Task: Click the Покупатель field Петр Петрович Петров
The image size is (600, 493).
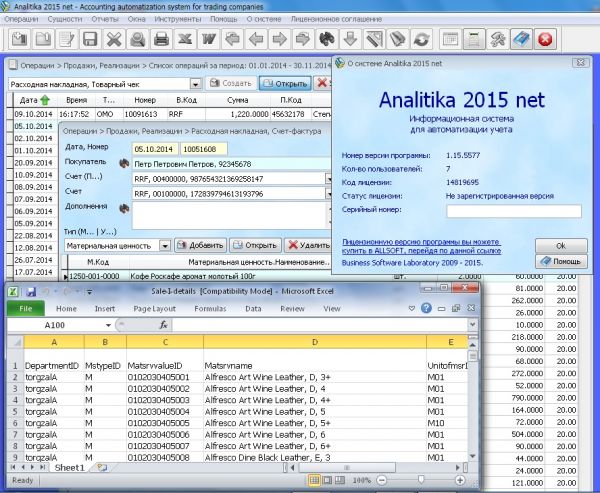Action: coord(231,164)
